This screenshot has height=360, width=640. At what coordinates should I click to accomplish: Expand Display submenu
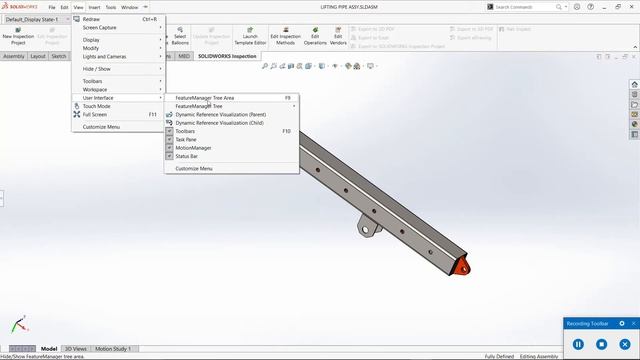(x=118, y=40)
